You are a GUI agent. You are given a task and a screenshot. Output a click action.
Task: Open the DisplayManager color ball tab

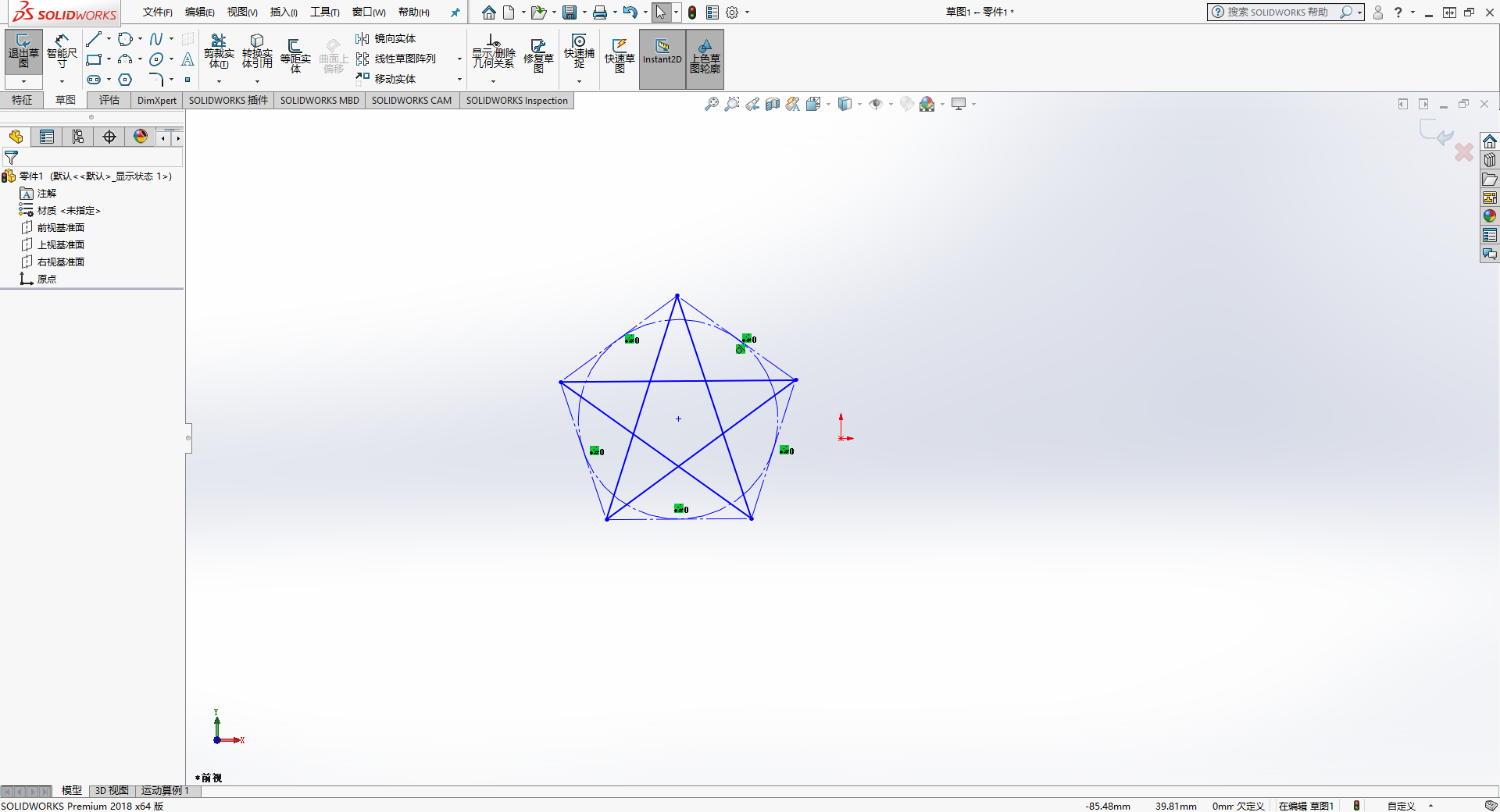click(x=141, y=137)
